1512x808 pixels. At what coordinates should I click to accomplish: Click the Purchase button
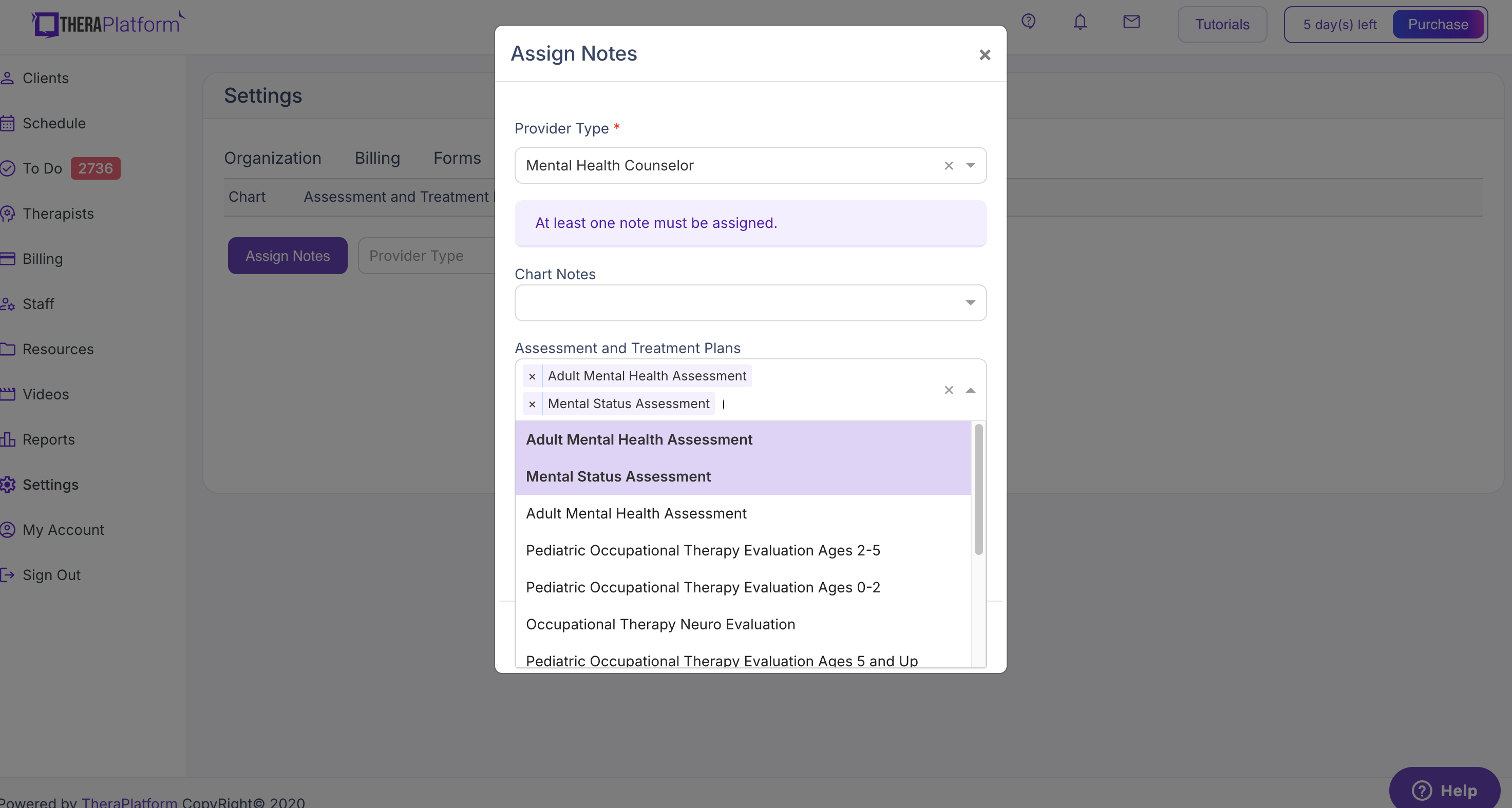pyautogui.click(x=1439, y=24)
